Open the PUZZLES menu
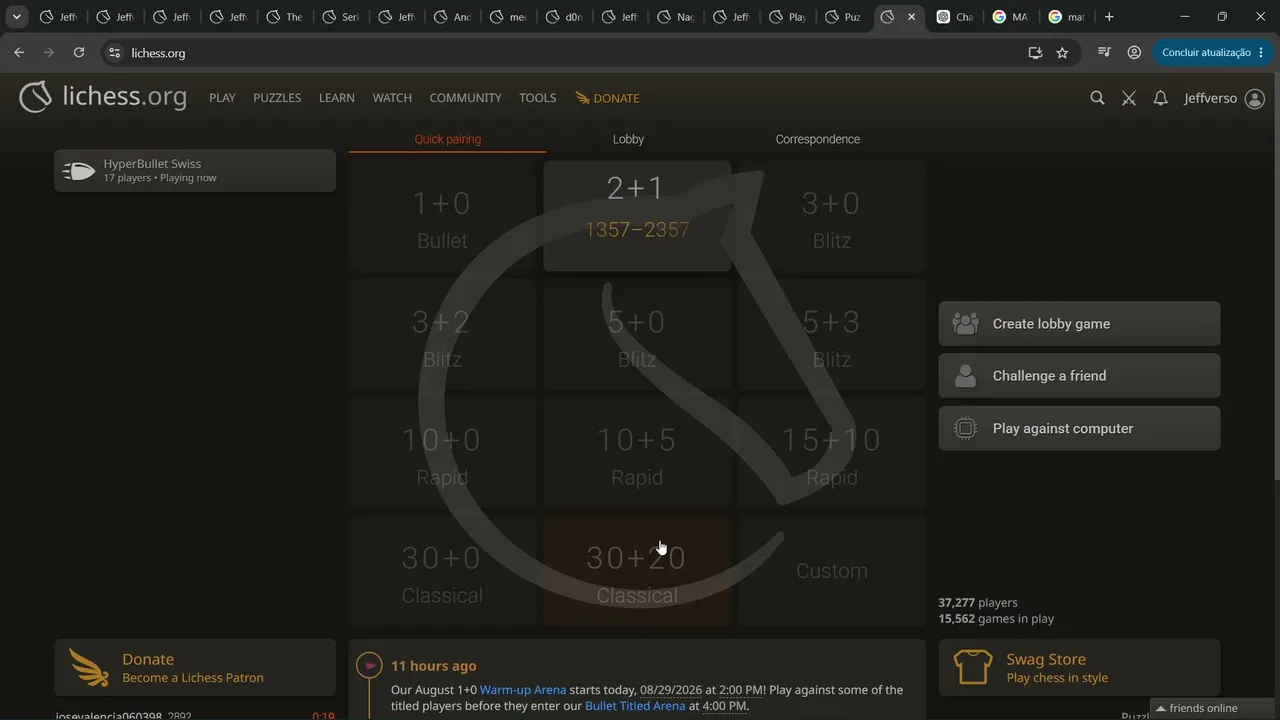 (x=277, y=98)
